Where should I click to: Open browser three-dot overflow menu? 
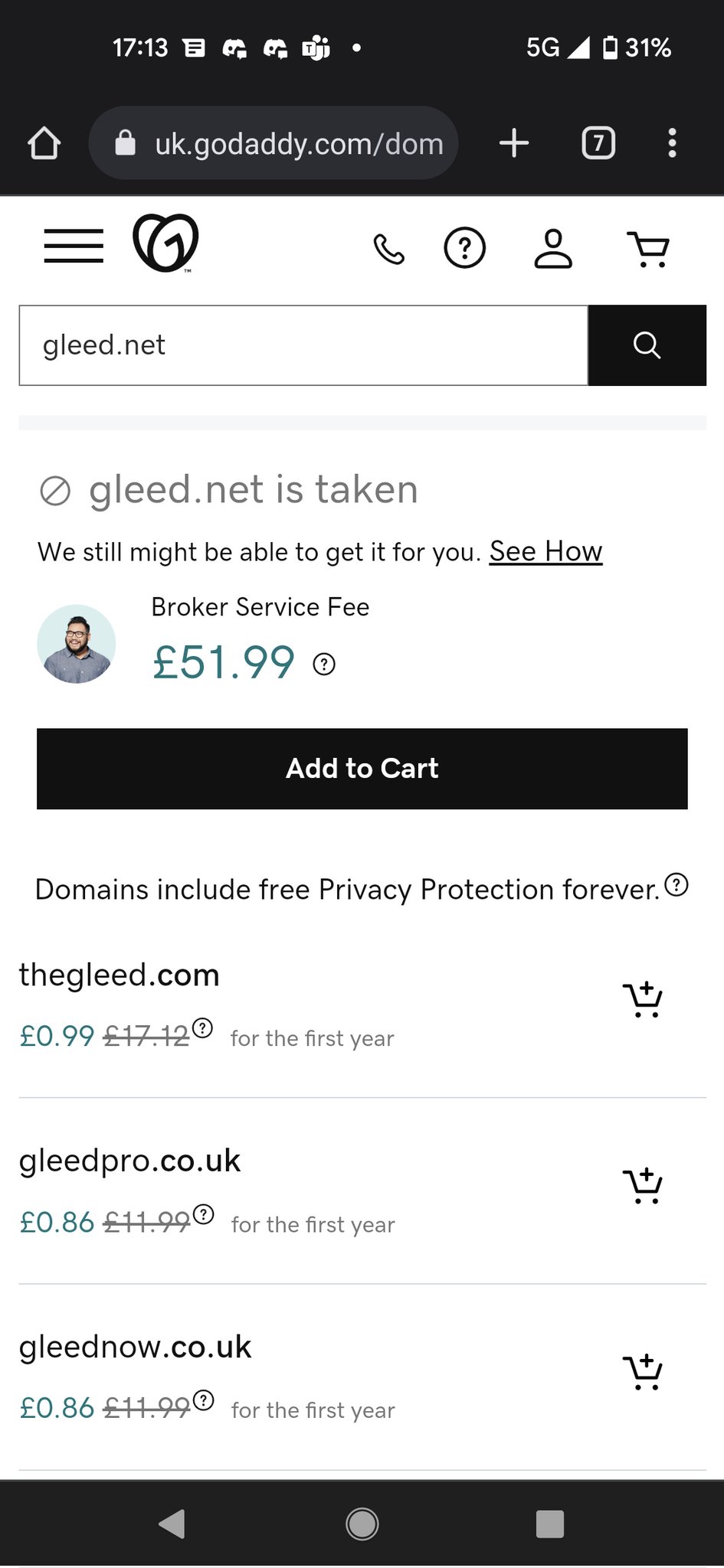[672, 143]
